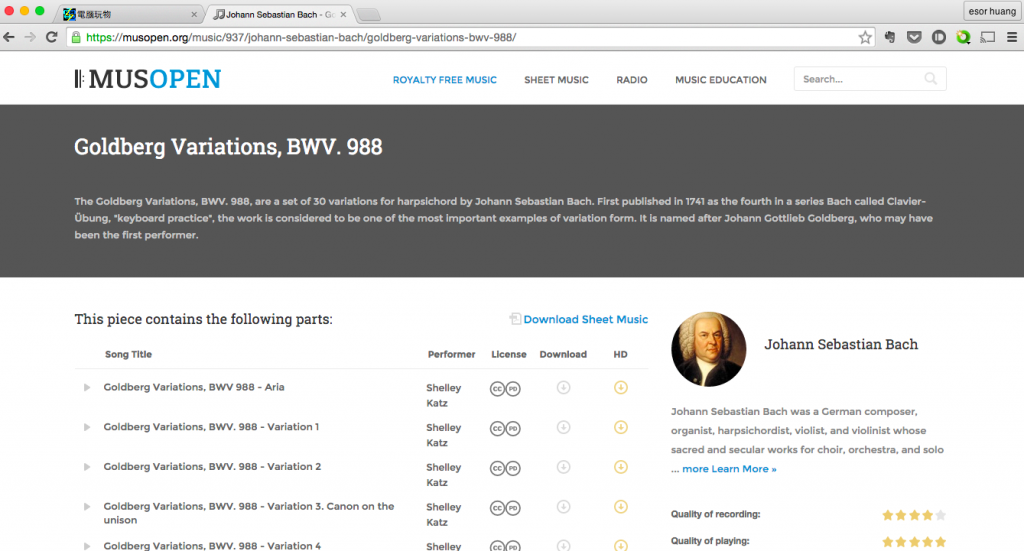Select the Variation 2 song title
This screenshot has height=551, width=1024.
pos(212,467)
